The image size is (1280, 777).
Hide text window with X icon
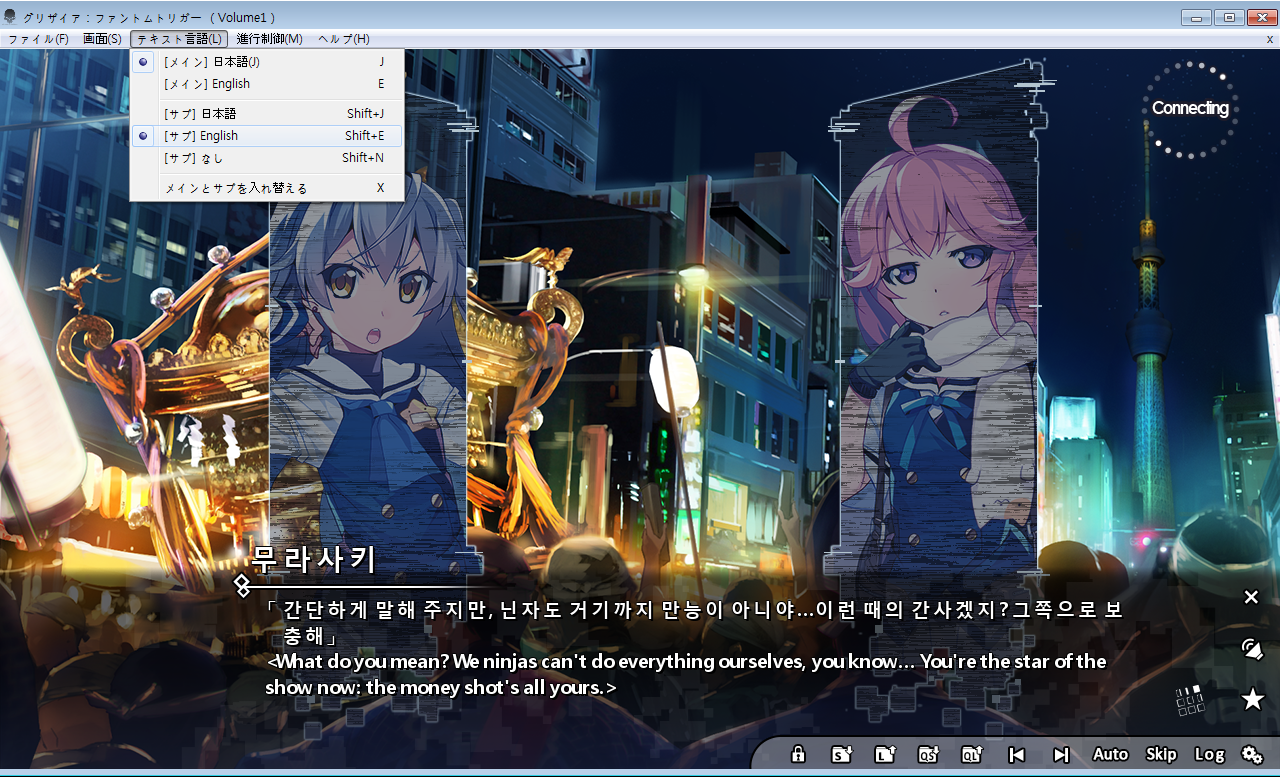[1251, 597]
